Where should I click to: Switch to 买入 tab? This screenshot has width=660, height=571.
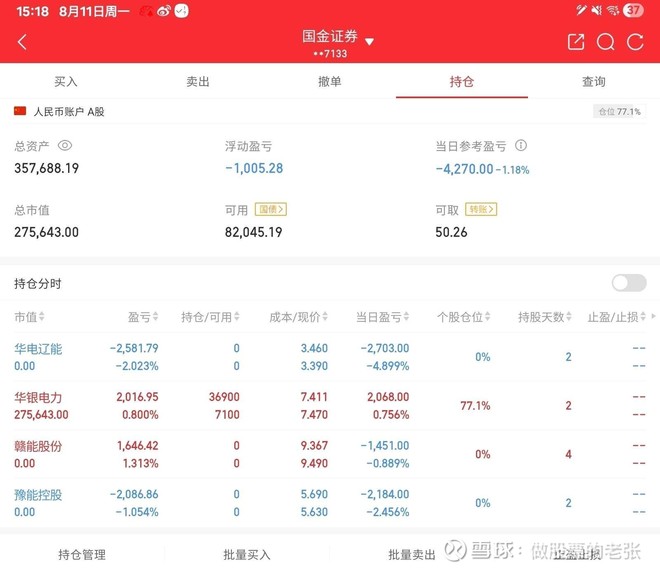coord(66,82)
